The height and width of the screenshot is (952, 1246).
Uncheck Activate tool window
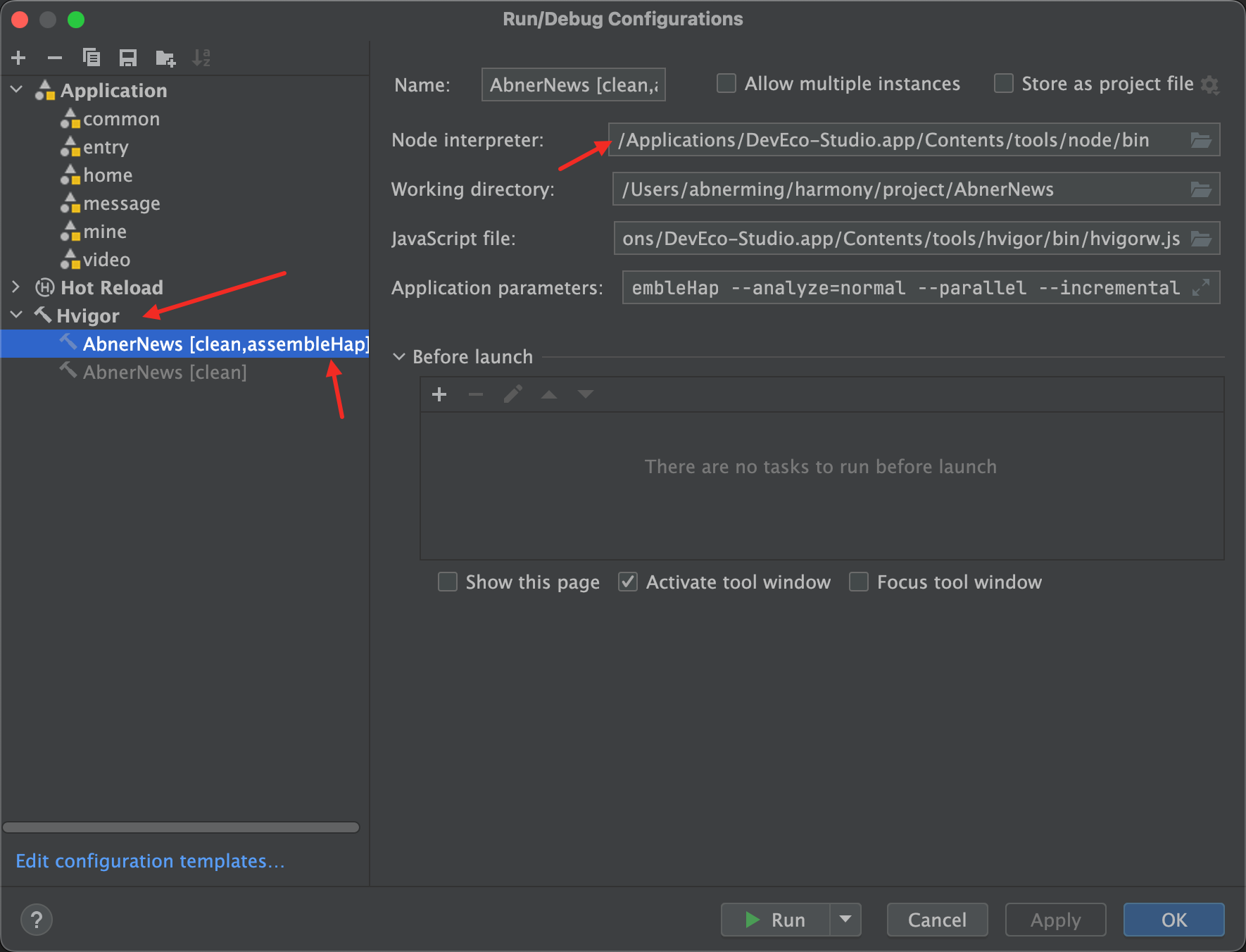[628, 582]
